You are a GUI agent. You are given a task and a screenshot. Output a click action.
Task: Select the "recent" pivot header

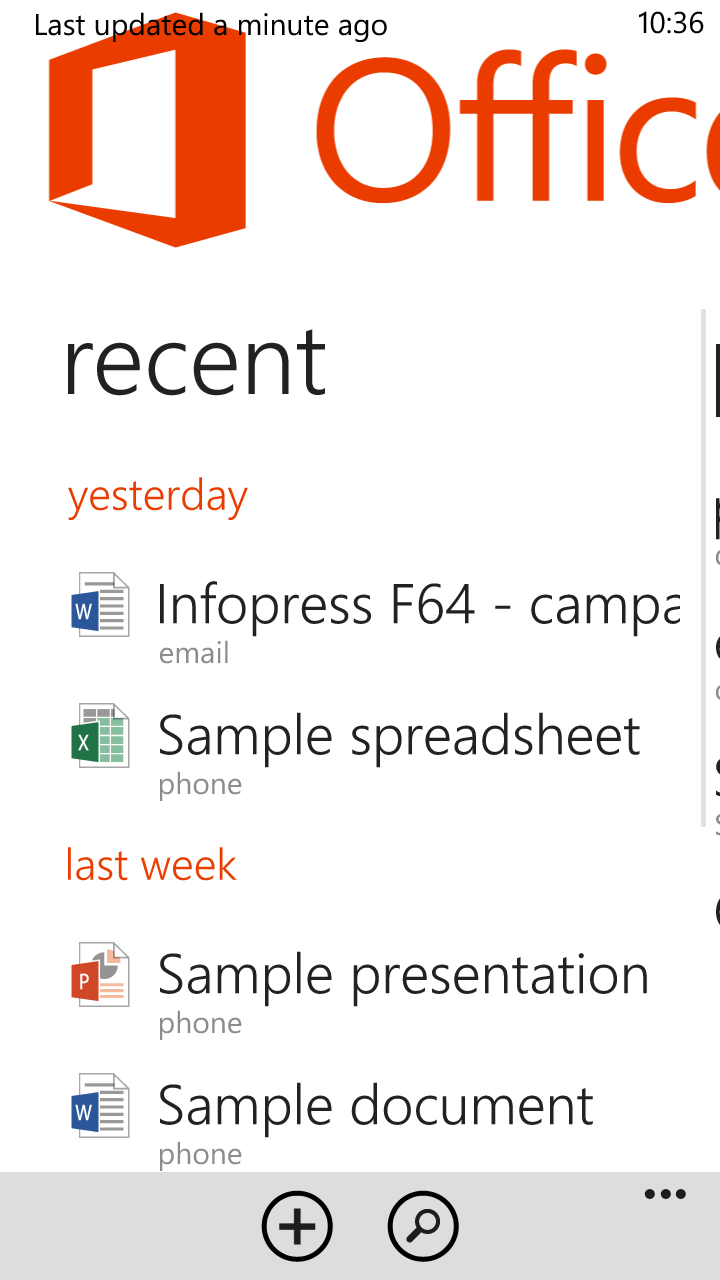(195, 362)
